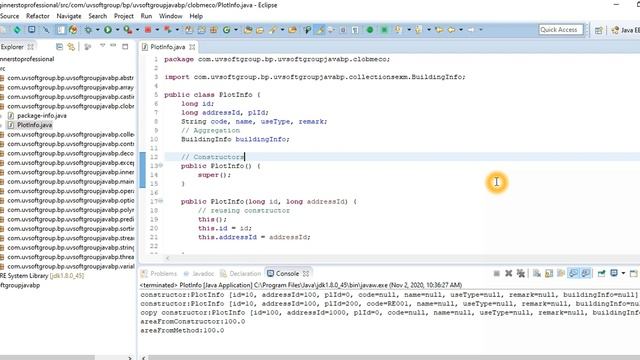The image size is (640, 360).
Task: Open the Package Explorer View Menu triangle
Action: [x=102, y=45]
